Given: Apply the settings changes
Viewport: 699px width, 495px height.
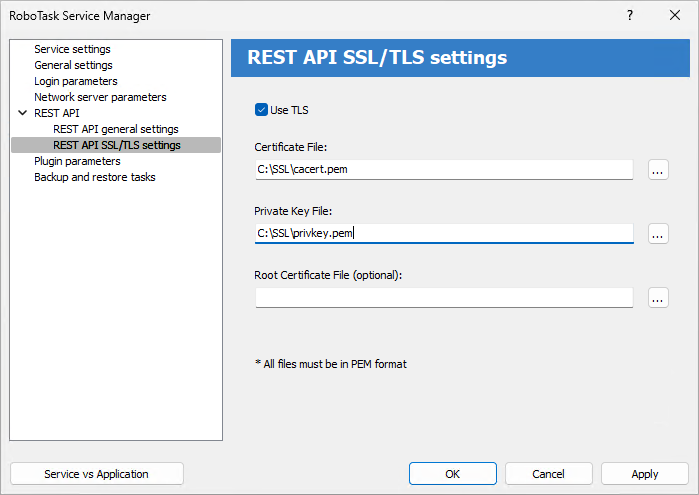Looking at the screenshot, I should tap(645, 474).
